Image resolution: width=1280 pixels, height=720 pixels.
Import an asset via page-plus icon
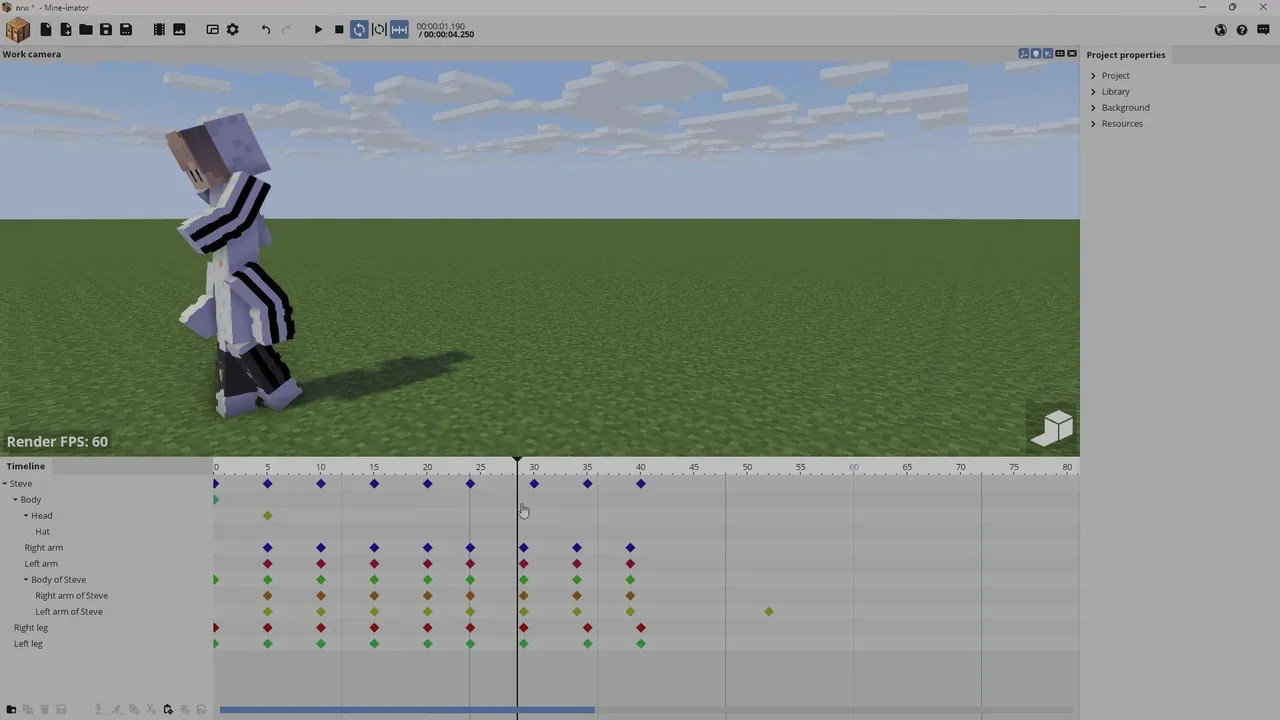tap(66, 30)
